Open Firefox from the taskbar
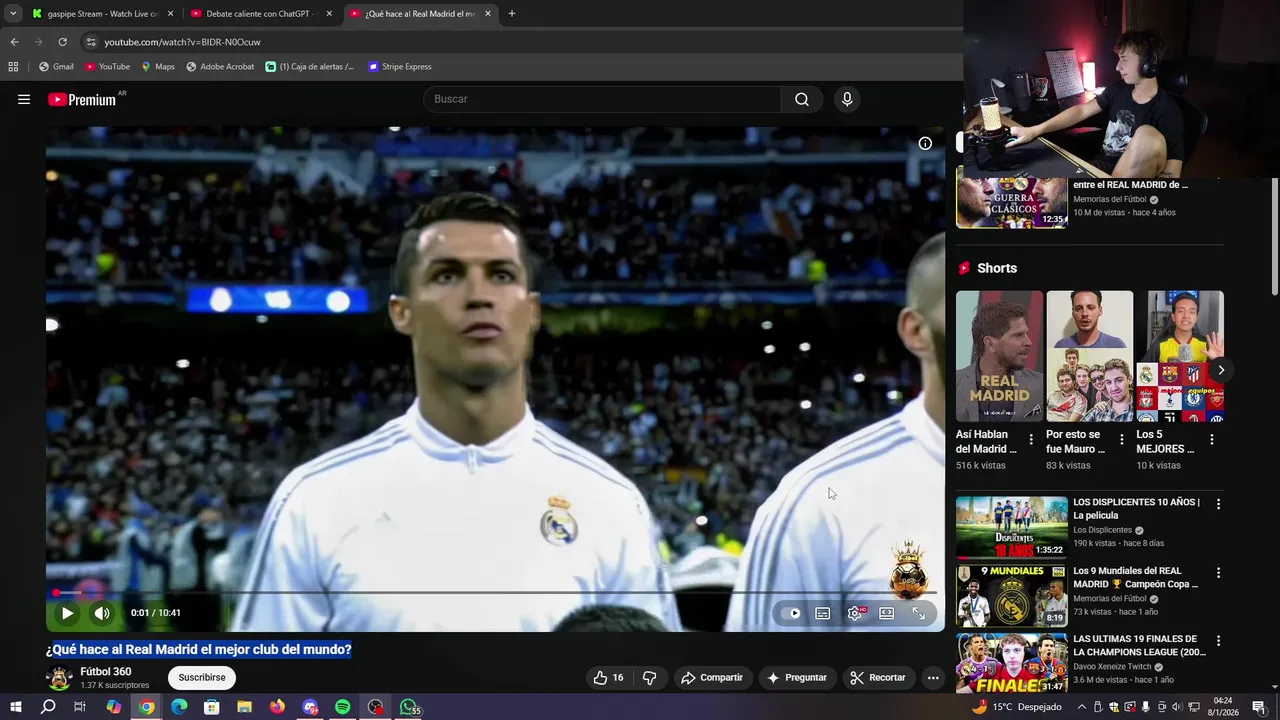Screen dimensions: 1280x720 [277, 707]
